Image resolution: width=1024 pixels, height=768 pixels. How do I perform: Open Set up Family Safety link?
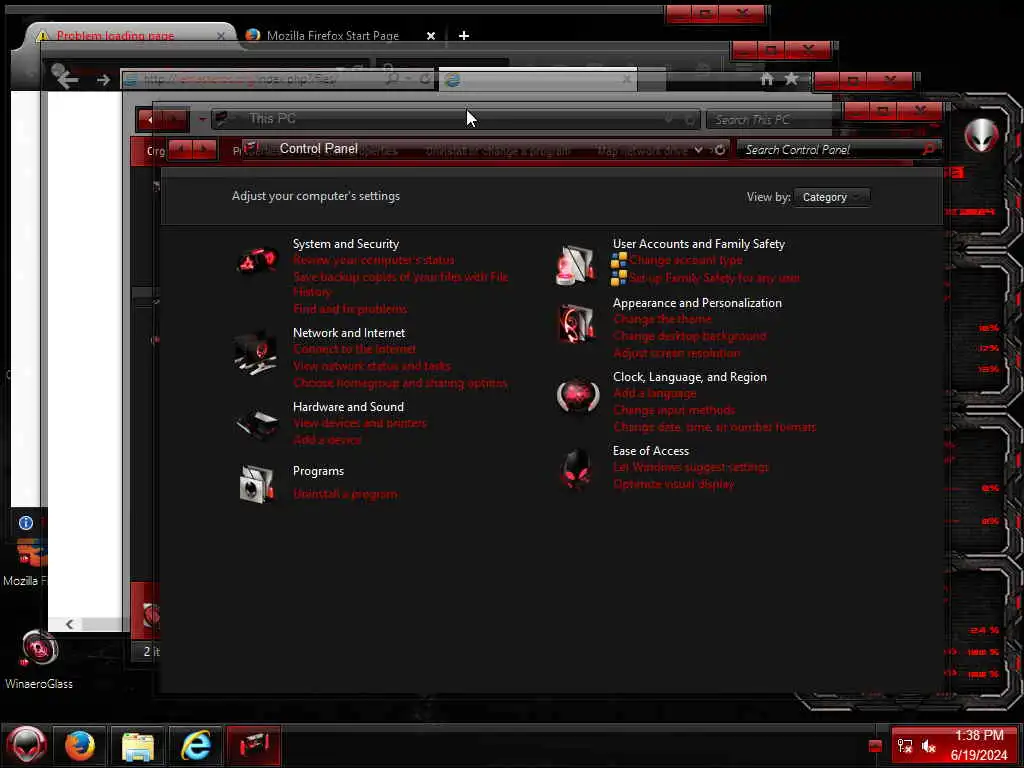click(714, 278)
